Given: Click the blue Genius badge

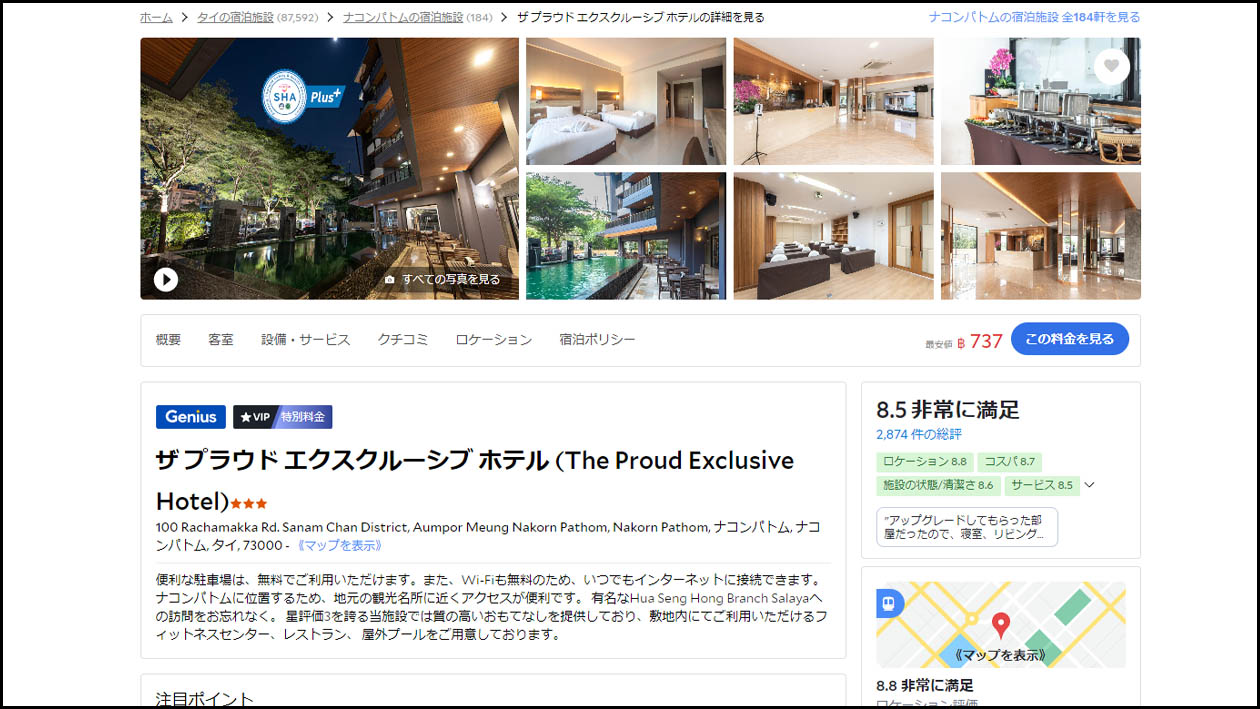Looking at the screenshot, I should coord(191,417).
